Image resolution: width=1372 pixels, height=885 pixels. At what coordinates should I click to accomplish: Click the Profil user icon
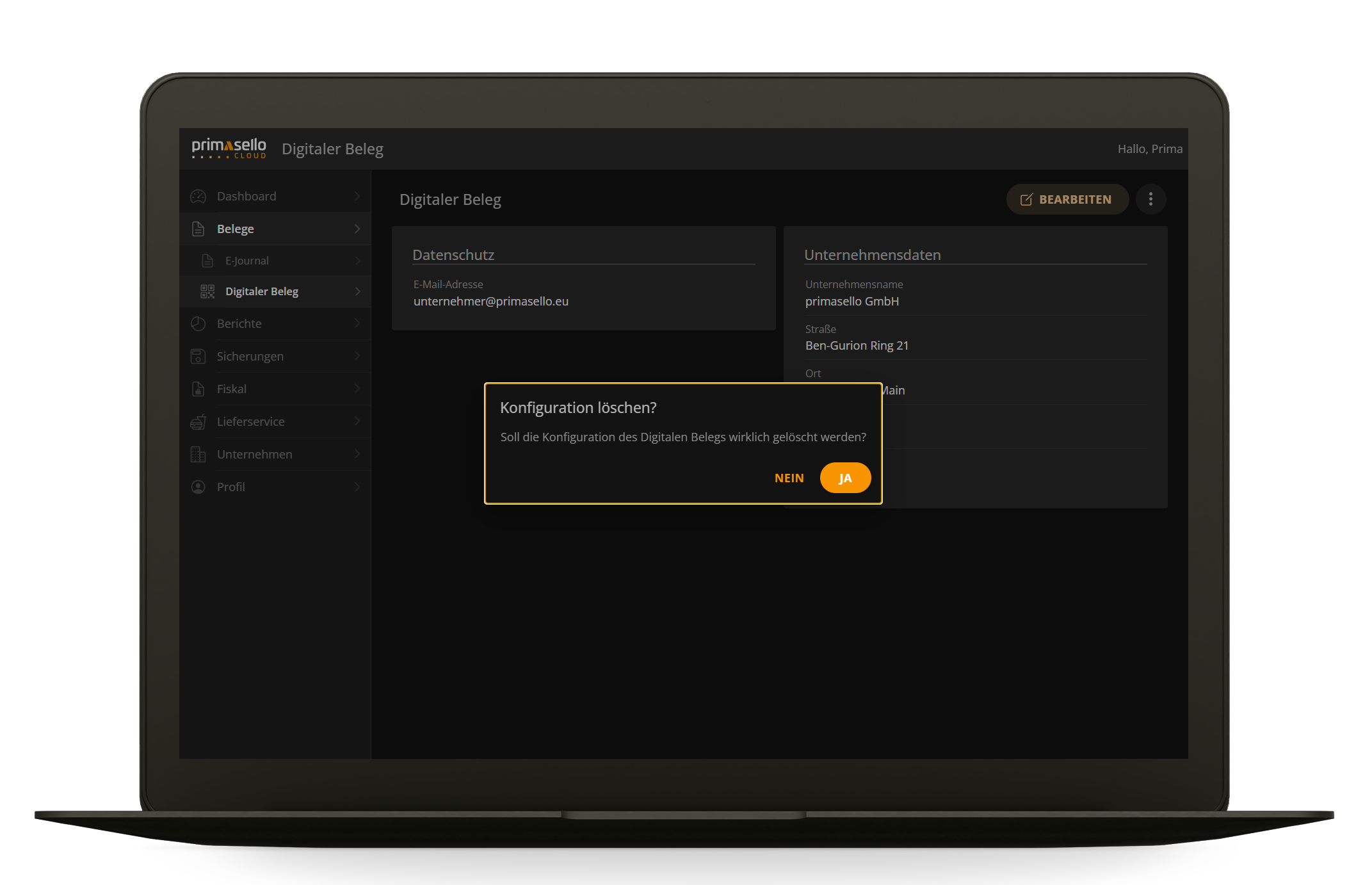198,487
